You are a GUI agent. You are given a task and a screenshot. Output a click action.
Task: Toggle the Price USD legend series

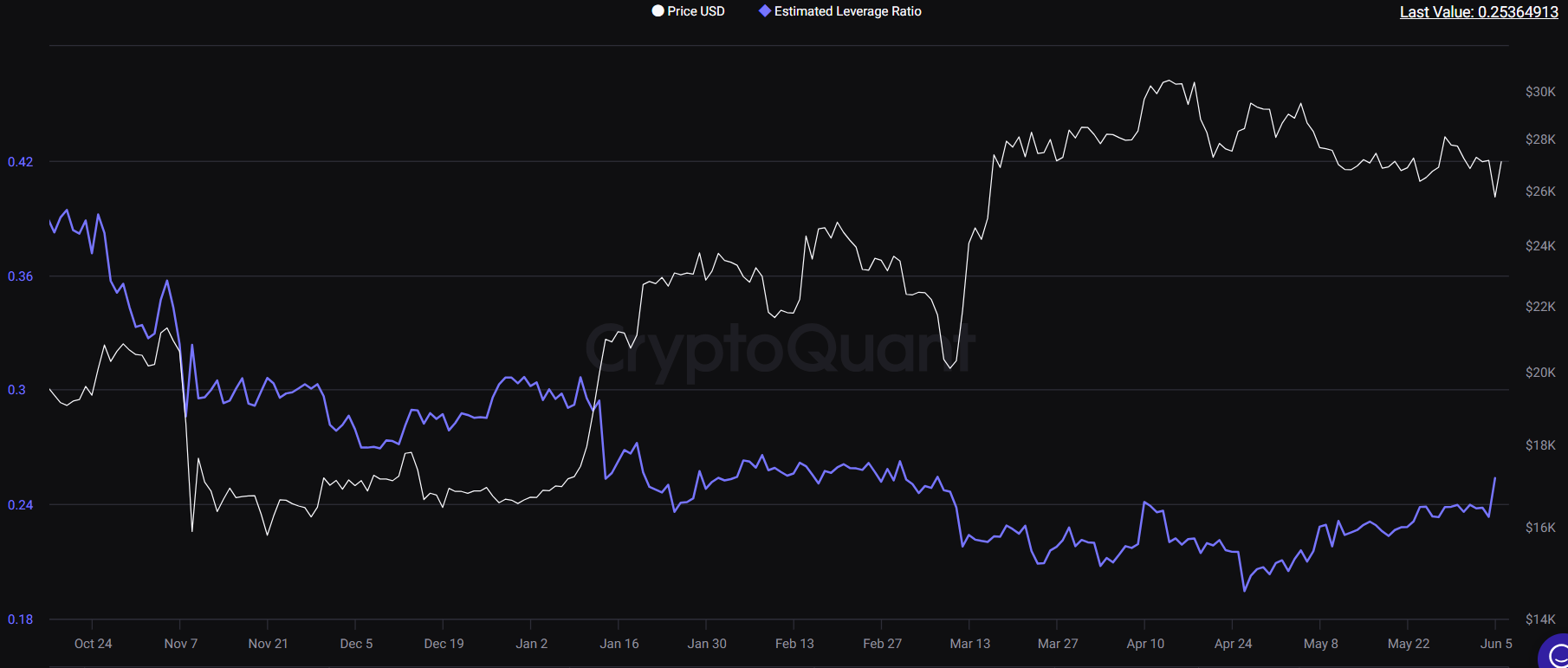688,11
